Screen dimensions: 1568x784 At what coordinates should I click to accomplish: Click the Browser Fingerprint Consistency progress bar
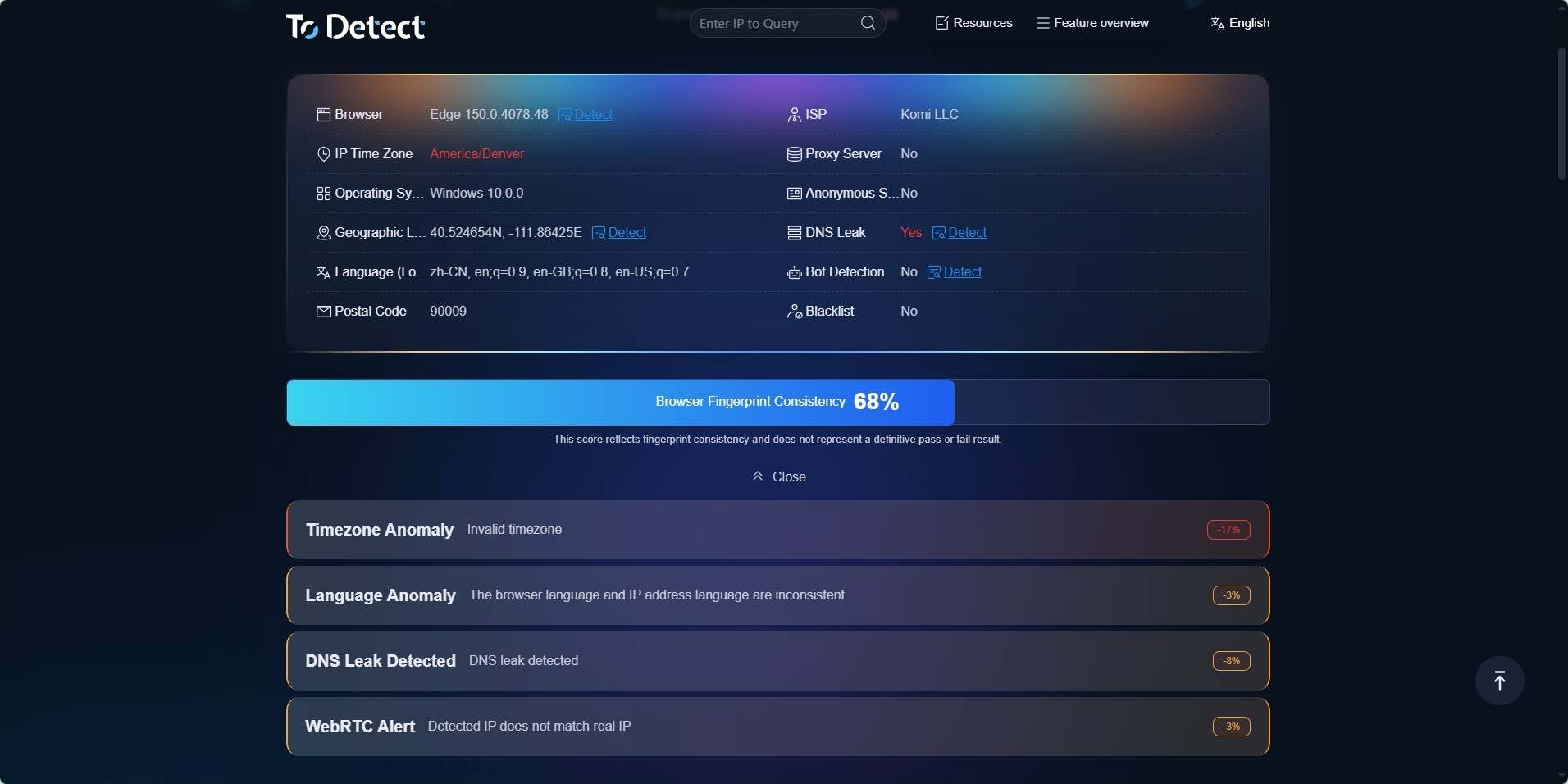point(777,402)
